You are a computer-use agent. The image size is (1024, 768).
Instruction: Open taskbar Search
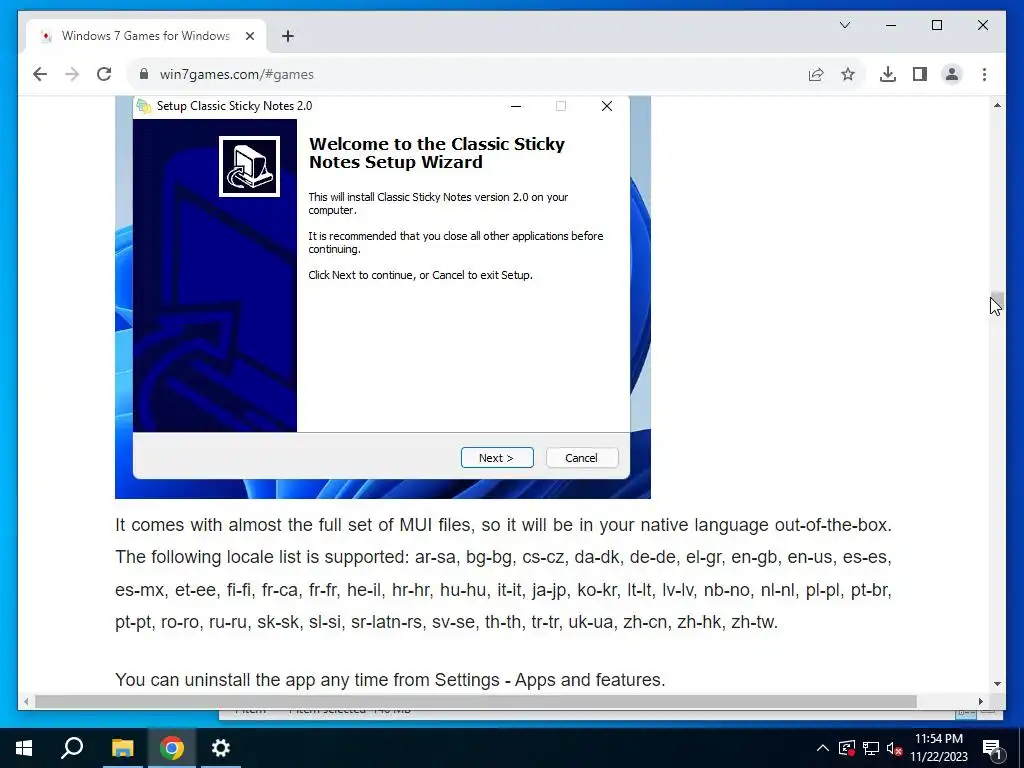tap(72, 748)
